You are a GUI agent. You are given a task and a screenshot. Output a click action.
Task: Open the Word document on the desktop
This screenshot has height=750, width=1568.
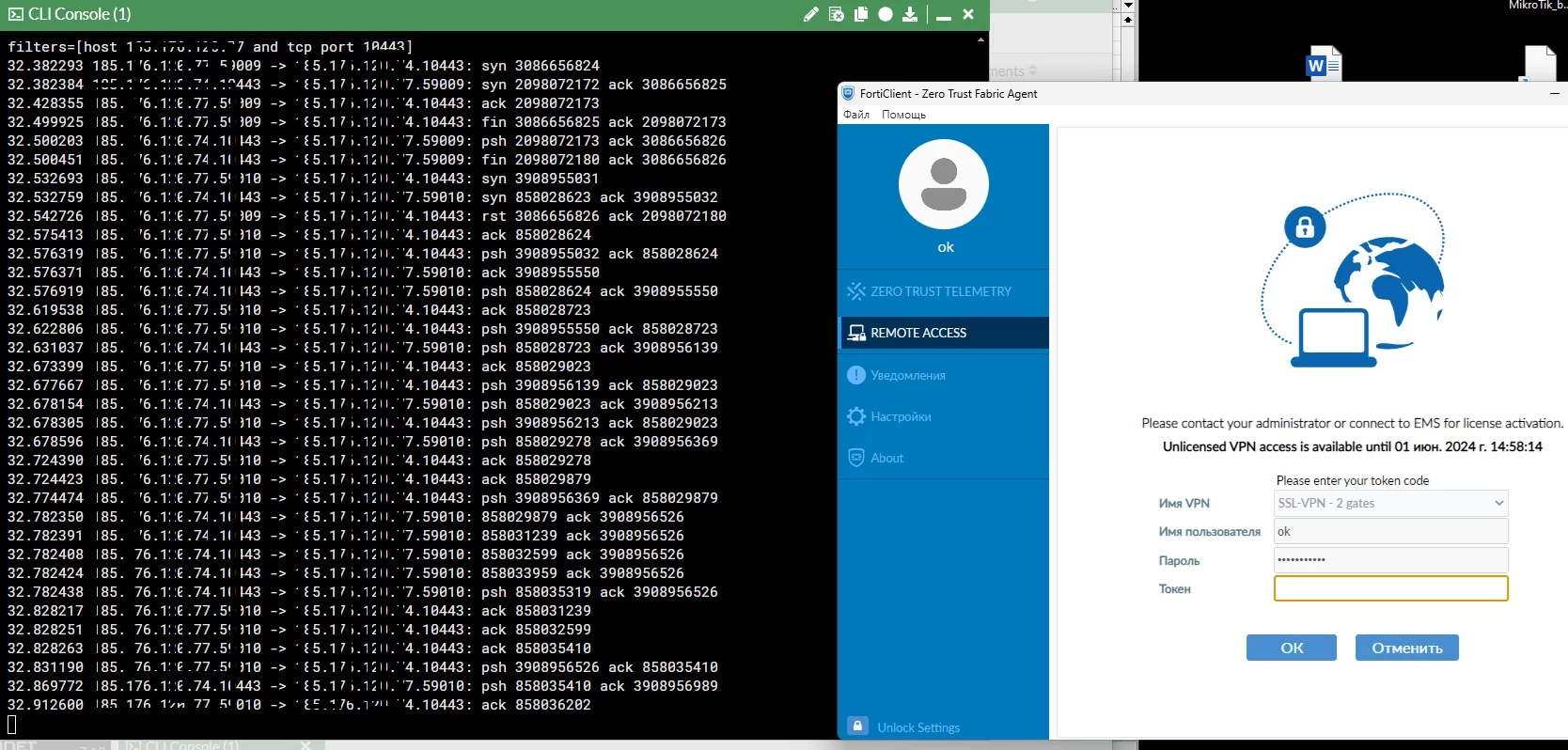(1324, 63)
